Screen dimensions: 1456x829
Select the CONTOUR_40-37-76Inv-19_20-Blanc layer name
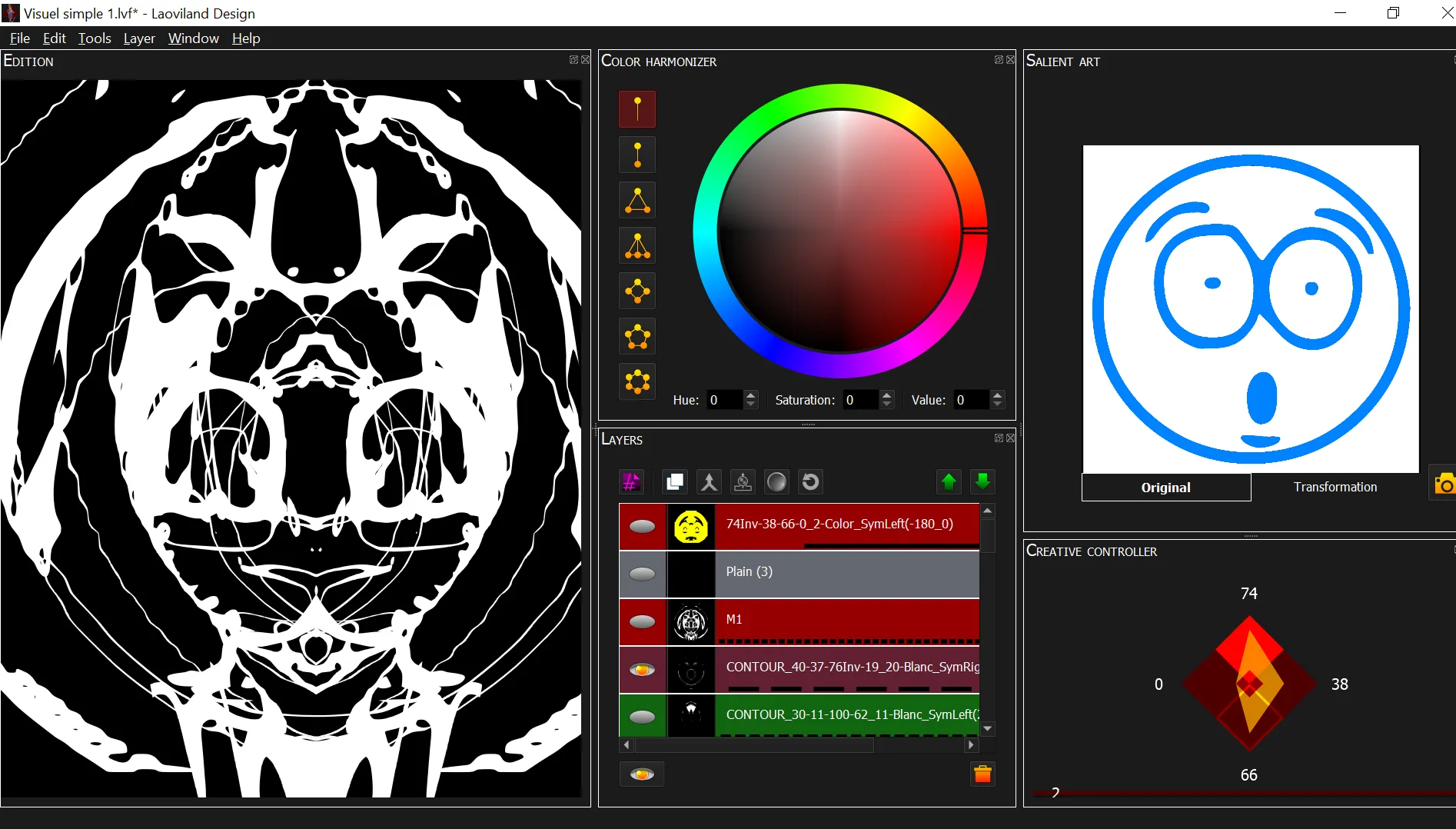coord(853,667)
